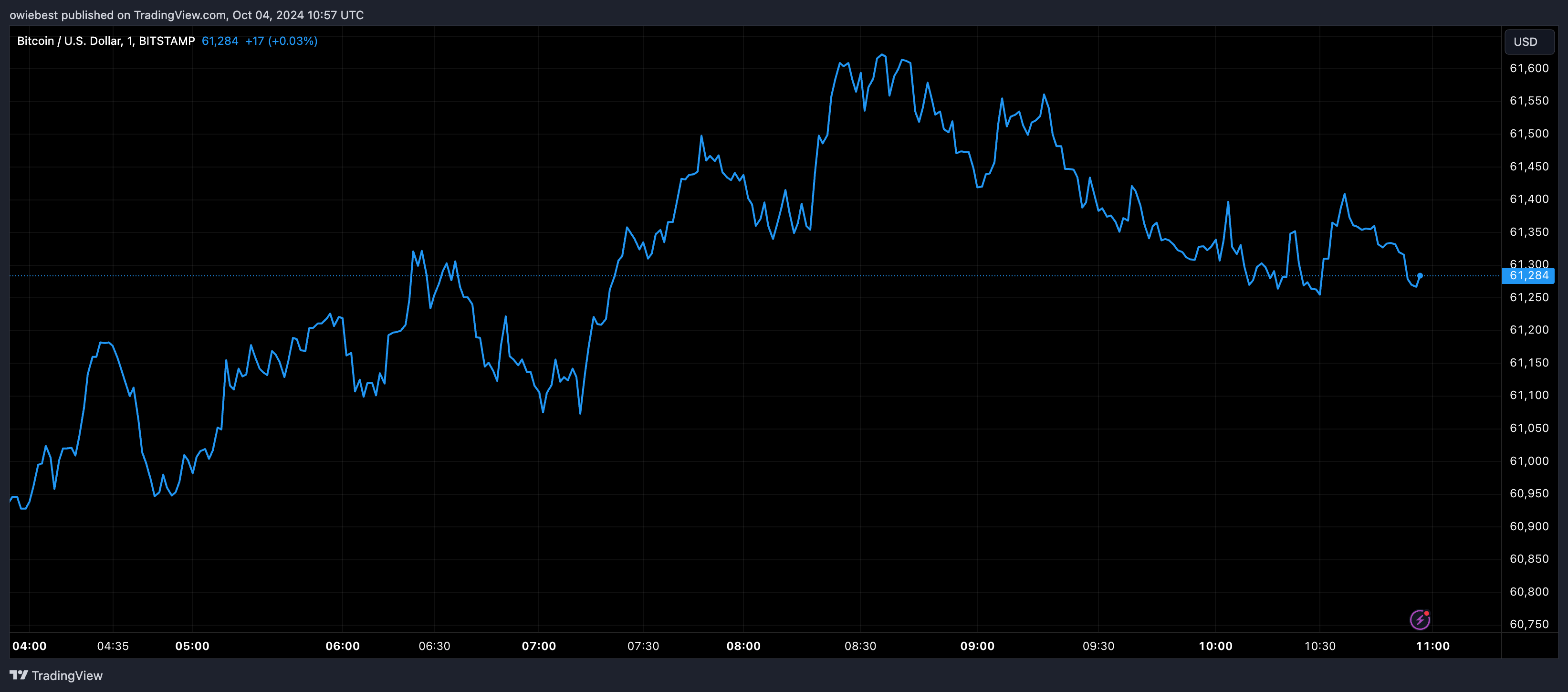Viewport: 1568px width, 692px height.
Task: Select the BITSTAMP exchange label
Action: (x=166, y=41)
